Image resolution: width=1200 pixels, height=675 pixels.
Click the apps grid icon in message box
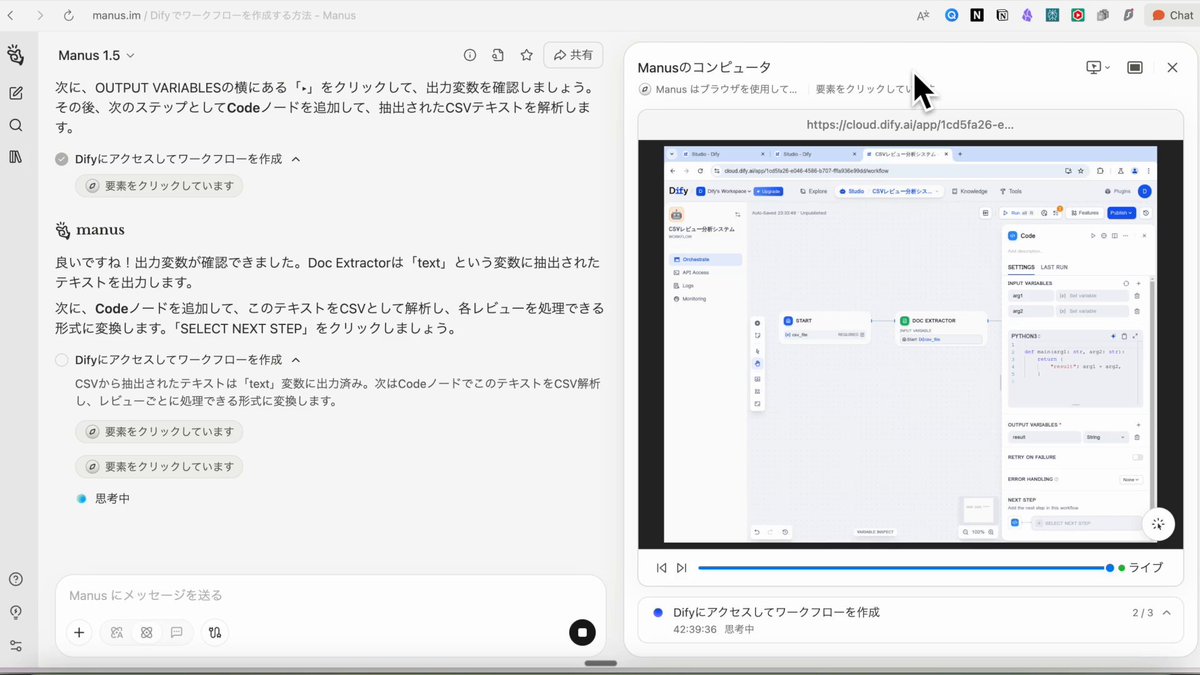[x=146, y=632]
